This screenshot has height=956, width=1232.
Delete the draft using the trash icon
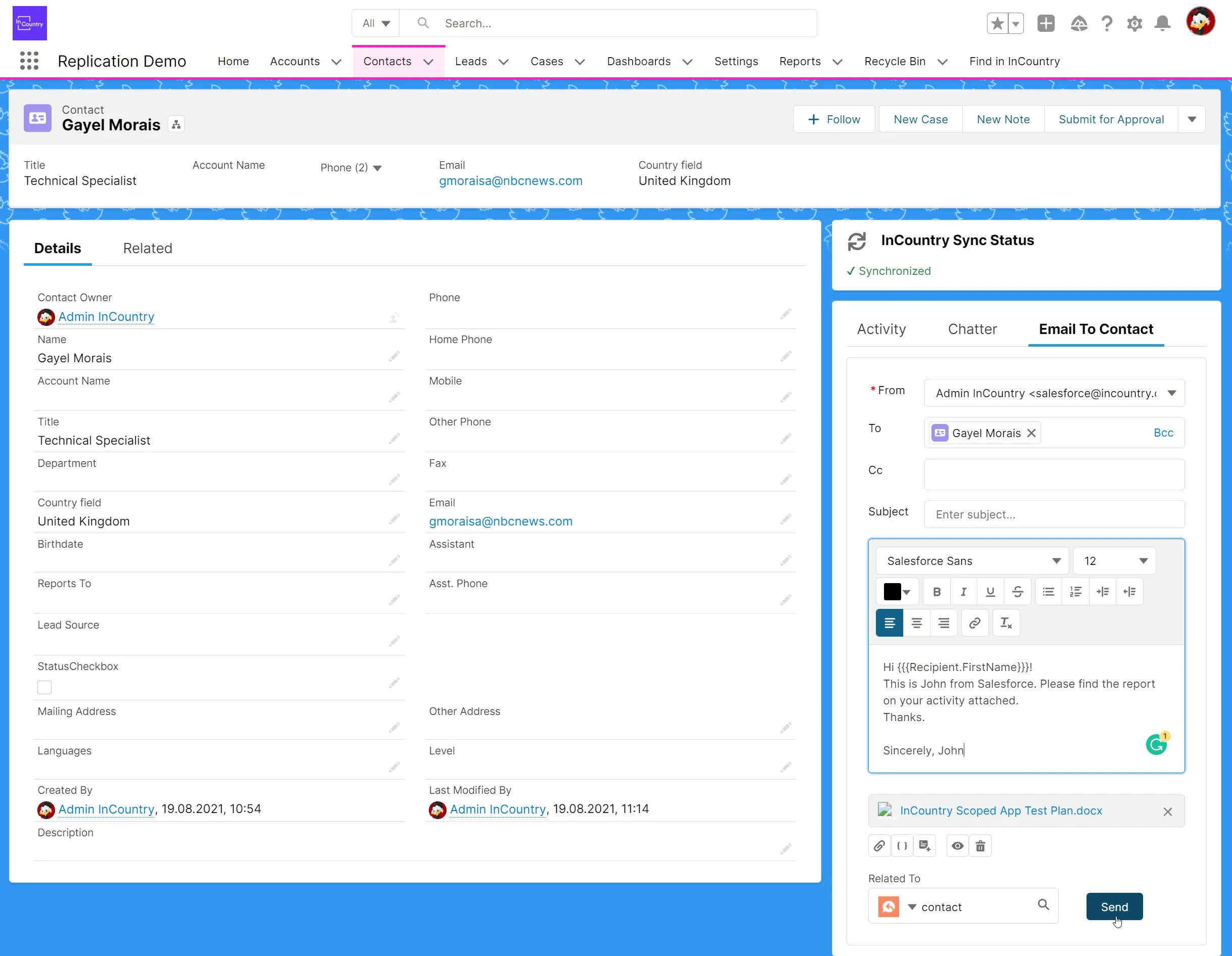(x=981, y=845)
